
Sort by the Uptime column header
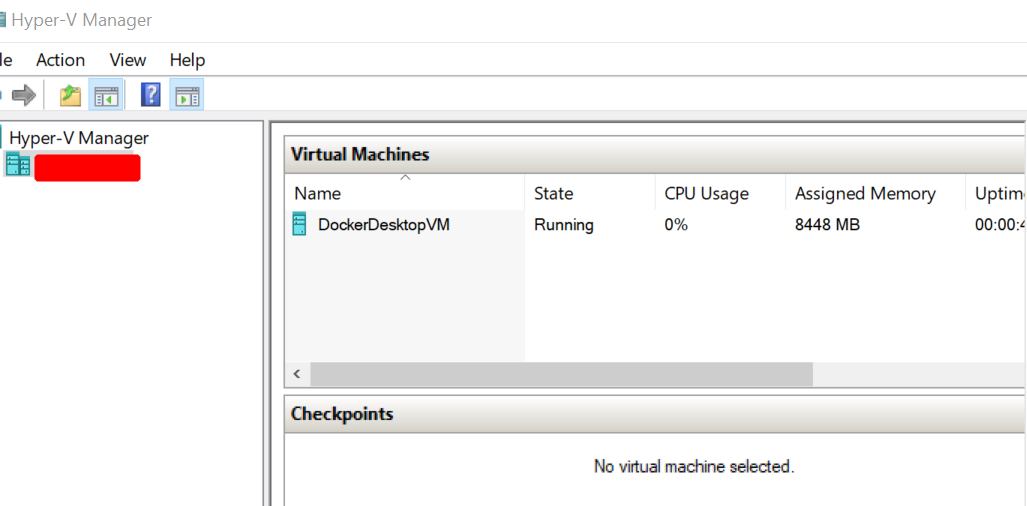click(x=996, y=194)
